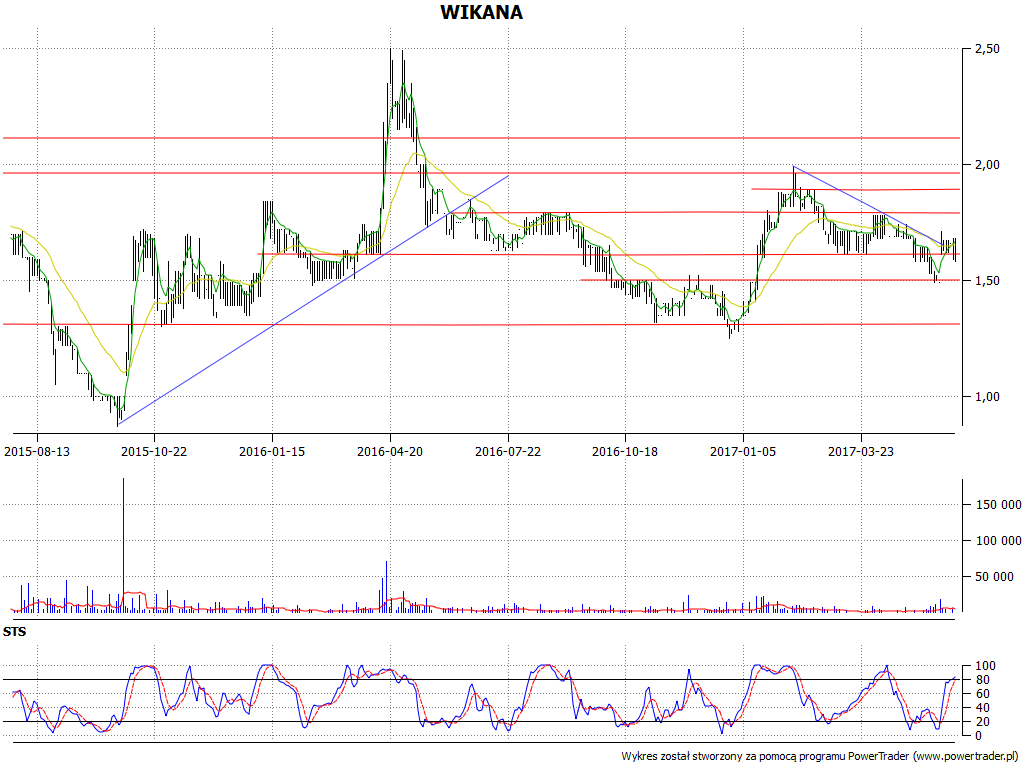Click the 20 level on STS scale

click(x=985, y=722)
